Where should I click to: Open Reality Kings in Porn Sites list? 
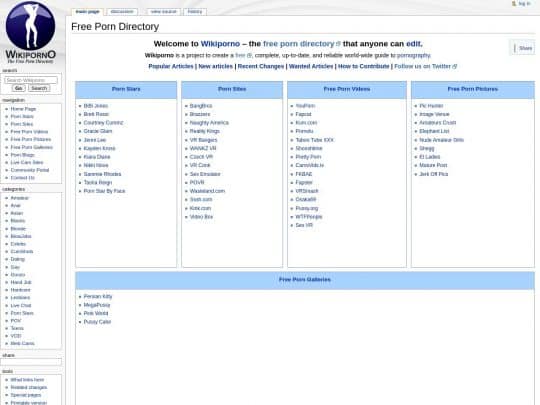click(205, 131)
